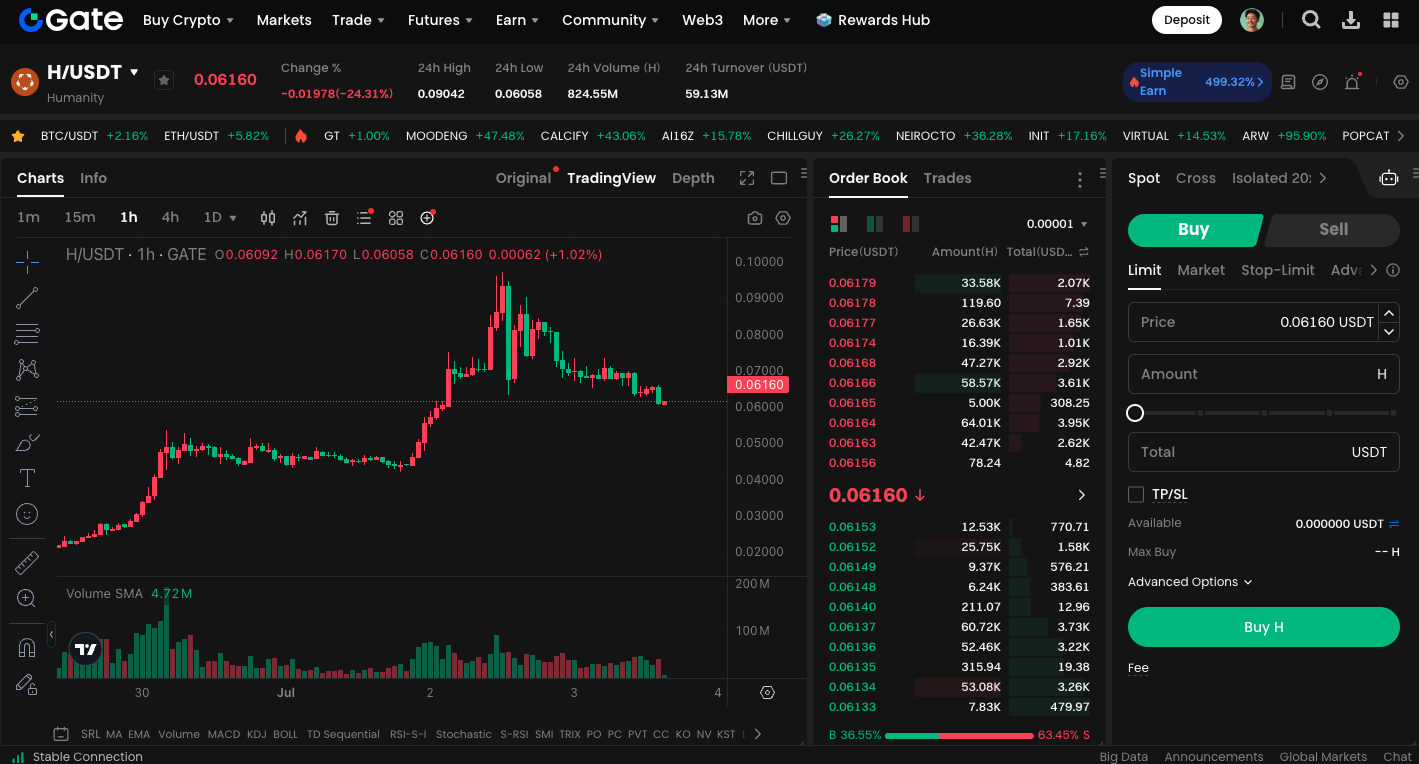This screenshot has height=764, width=1419.
Task: Switch to the Sell side toggle
Action: pyautogui.click(x=1332, y=229)
